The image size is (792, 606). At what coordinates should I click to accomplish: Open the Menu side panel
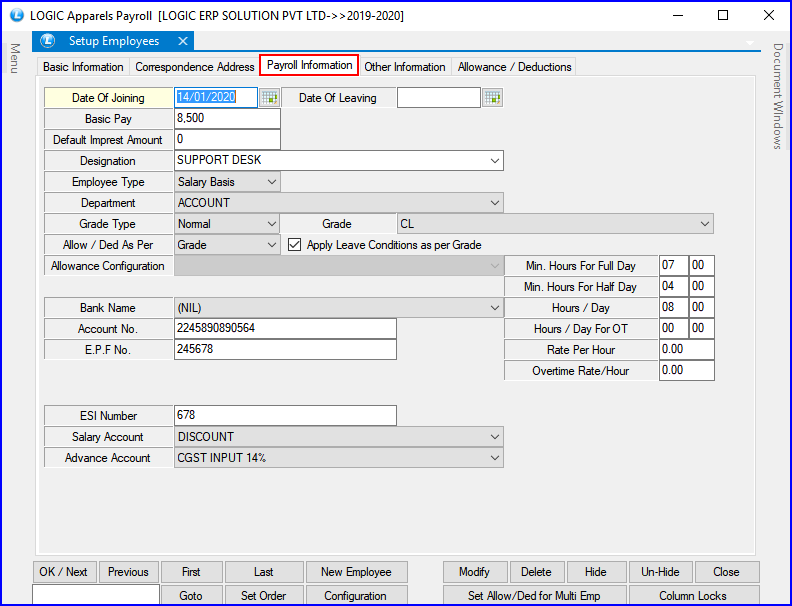point(15,58)
